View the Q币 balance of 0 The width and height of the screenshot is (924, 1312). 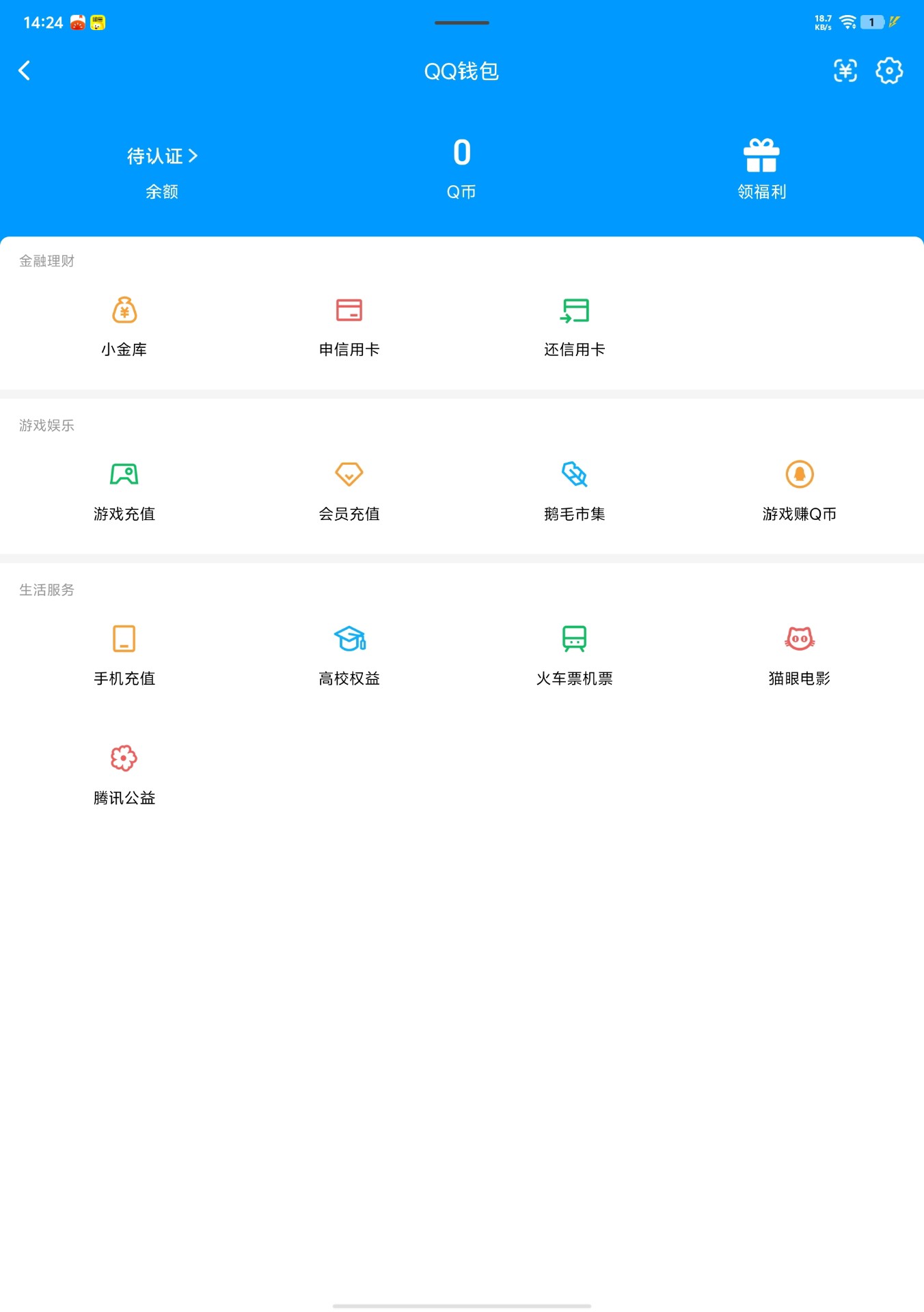tap(462, 152)
